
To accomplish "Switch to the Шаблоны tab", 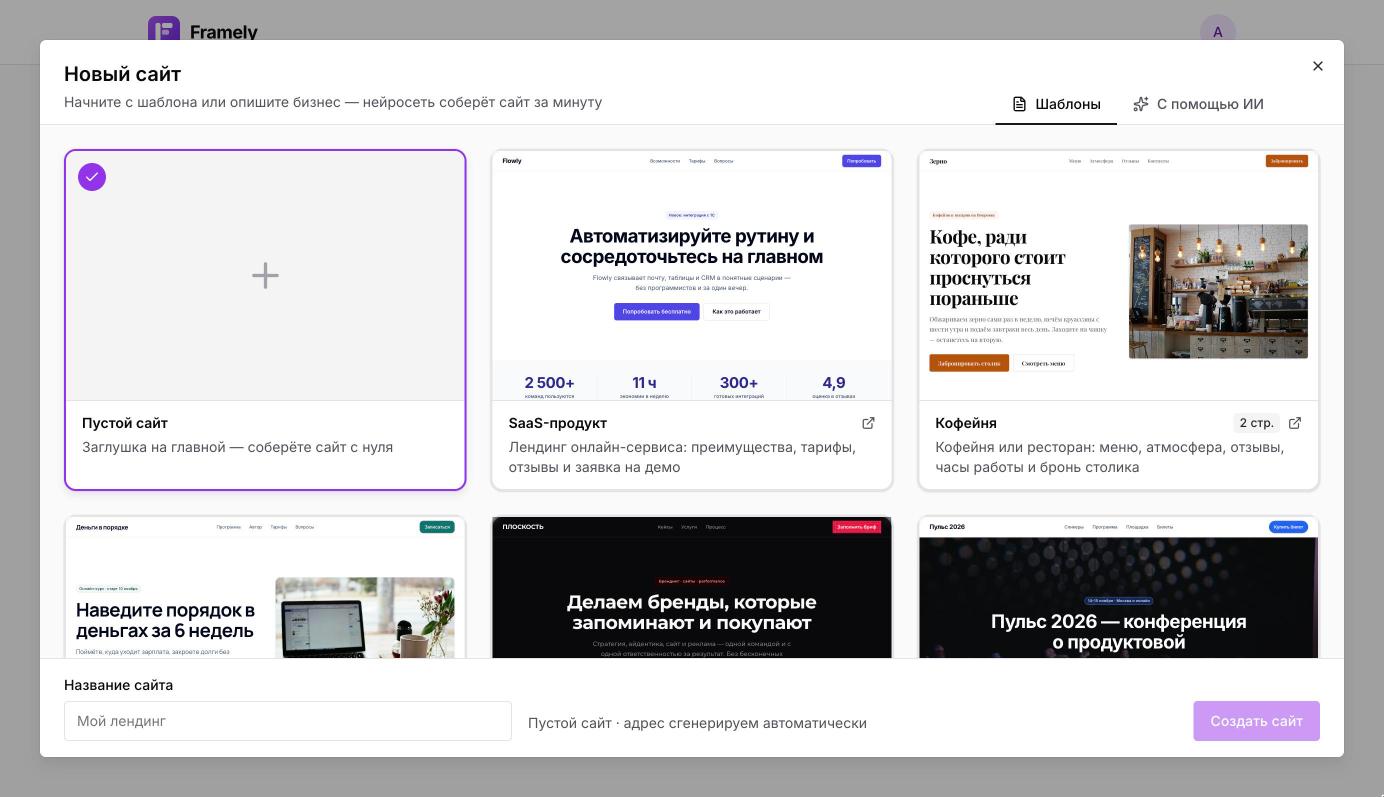I will (1056, 104).
